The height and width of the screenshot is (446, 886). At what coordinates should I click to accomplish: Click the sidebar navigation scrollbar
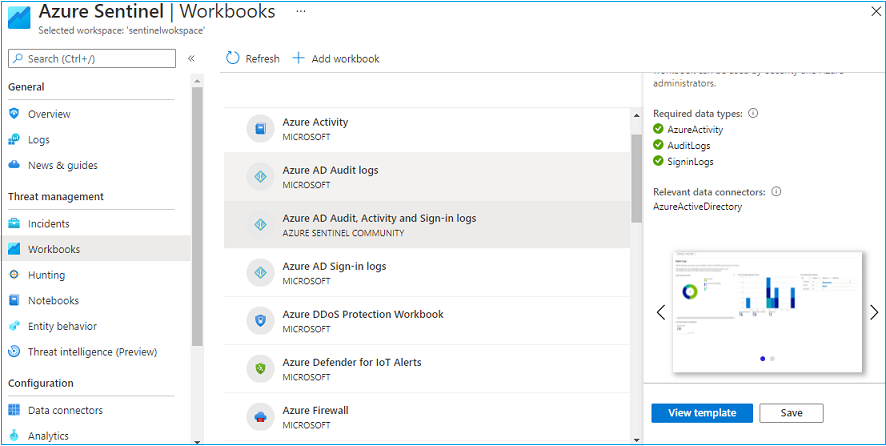[x=197, y=216]
